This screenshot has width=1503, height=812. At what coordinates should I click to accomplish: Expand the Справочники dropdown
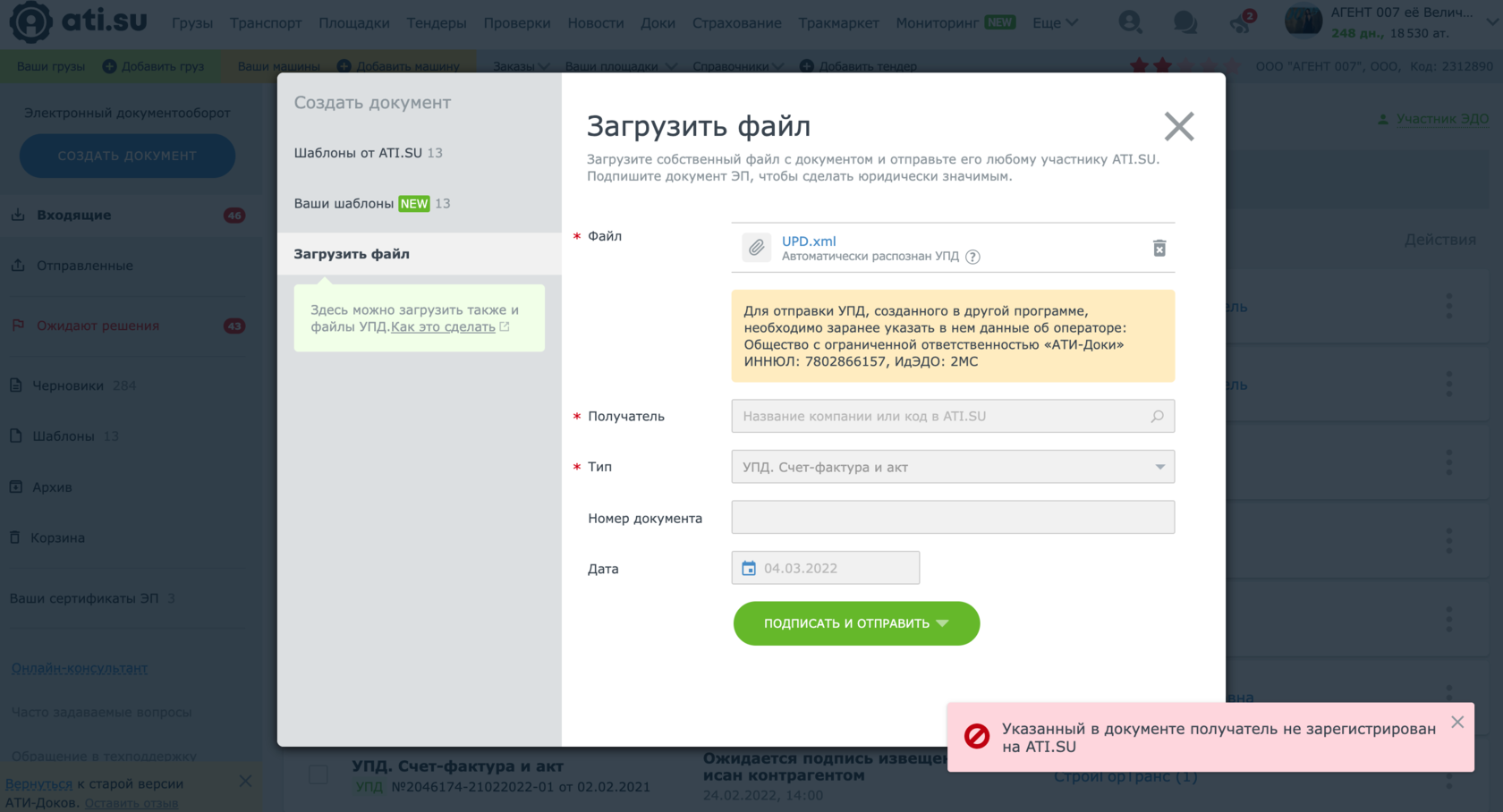738,66
